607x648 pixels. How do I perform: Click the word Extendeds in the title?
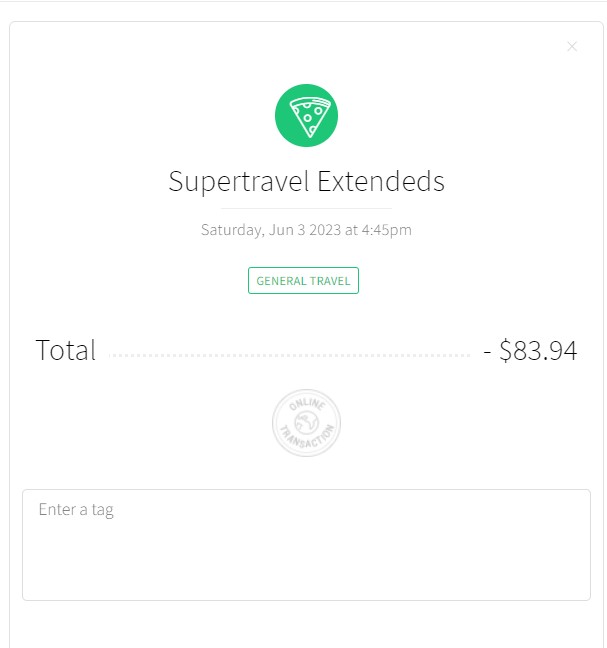click(381, 181)
